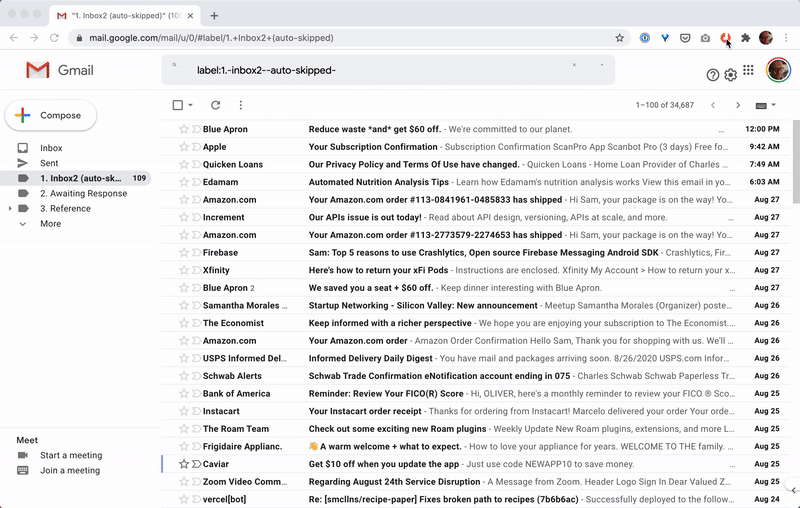The image size is (800, 508).
Task: Star the Increment email
Action: (x=184, y=217)
